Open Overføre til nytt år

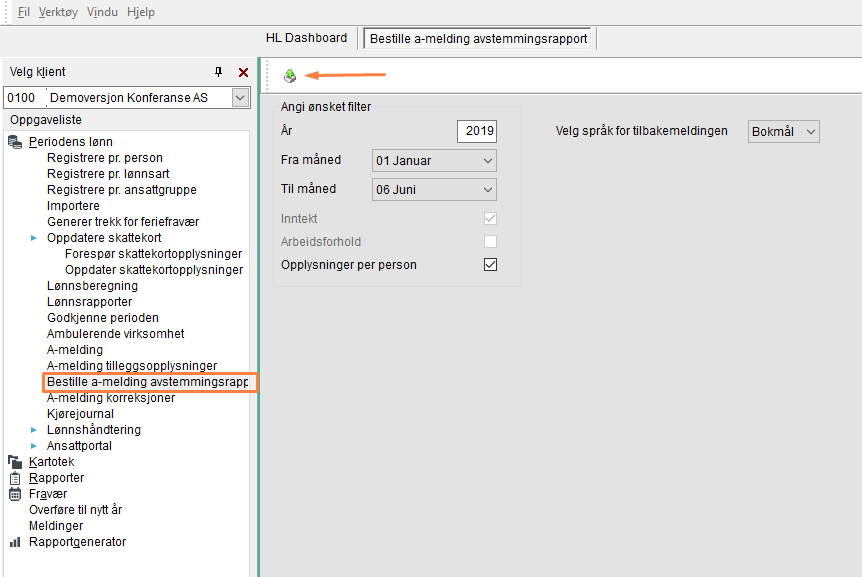pyautogui.click(x=75, y=509)
